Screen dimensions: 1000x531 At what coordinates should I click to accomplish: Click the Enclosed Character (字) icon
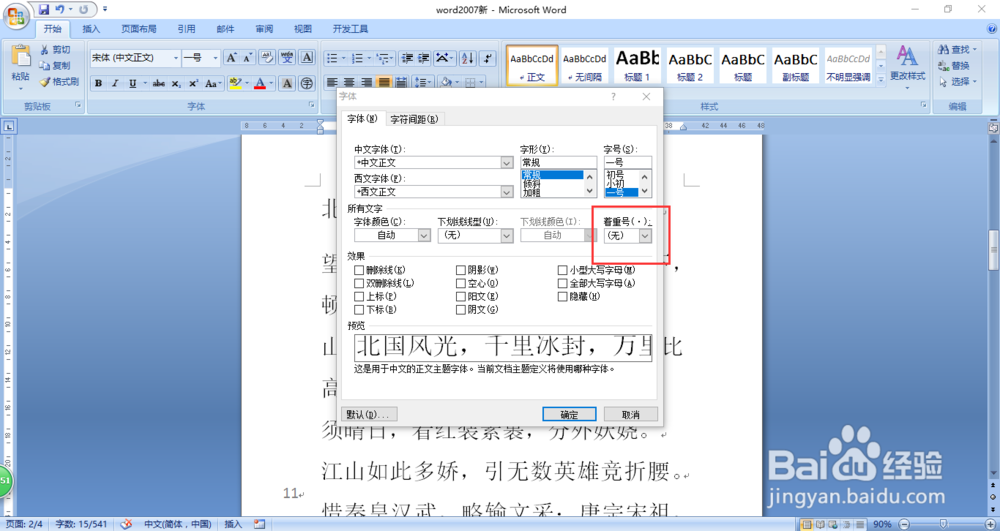click(x=307, y=84)
